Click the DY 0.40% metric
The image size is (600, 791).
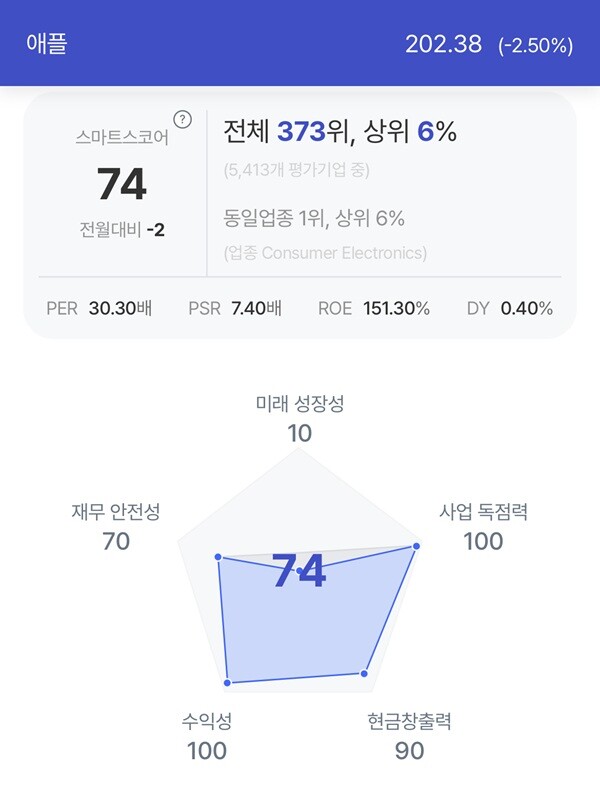pyautogui.click(x=510, y=308)
